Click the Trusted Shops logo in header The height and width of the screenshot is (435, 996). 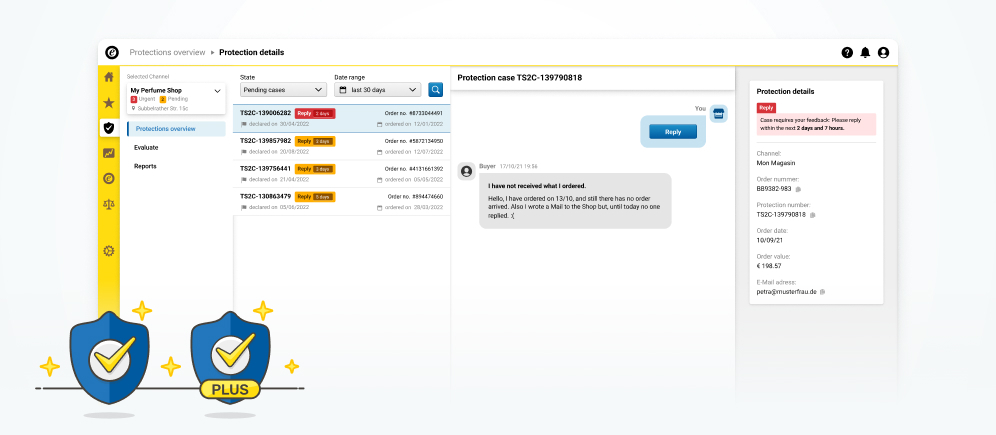(112, 53)
